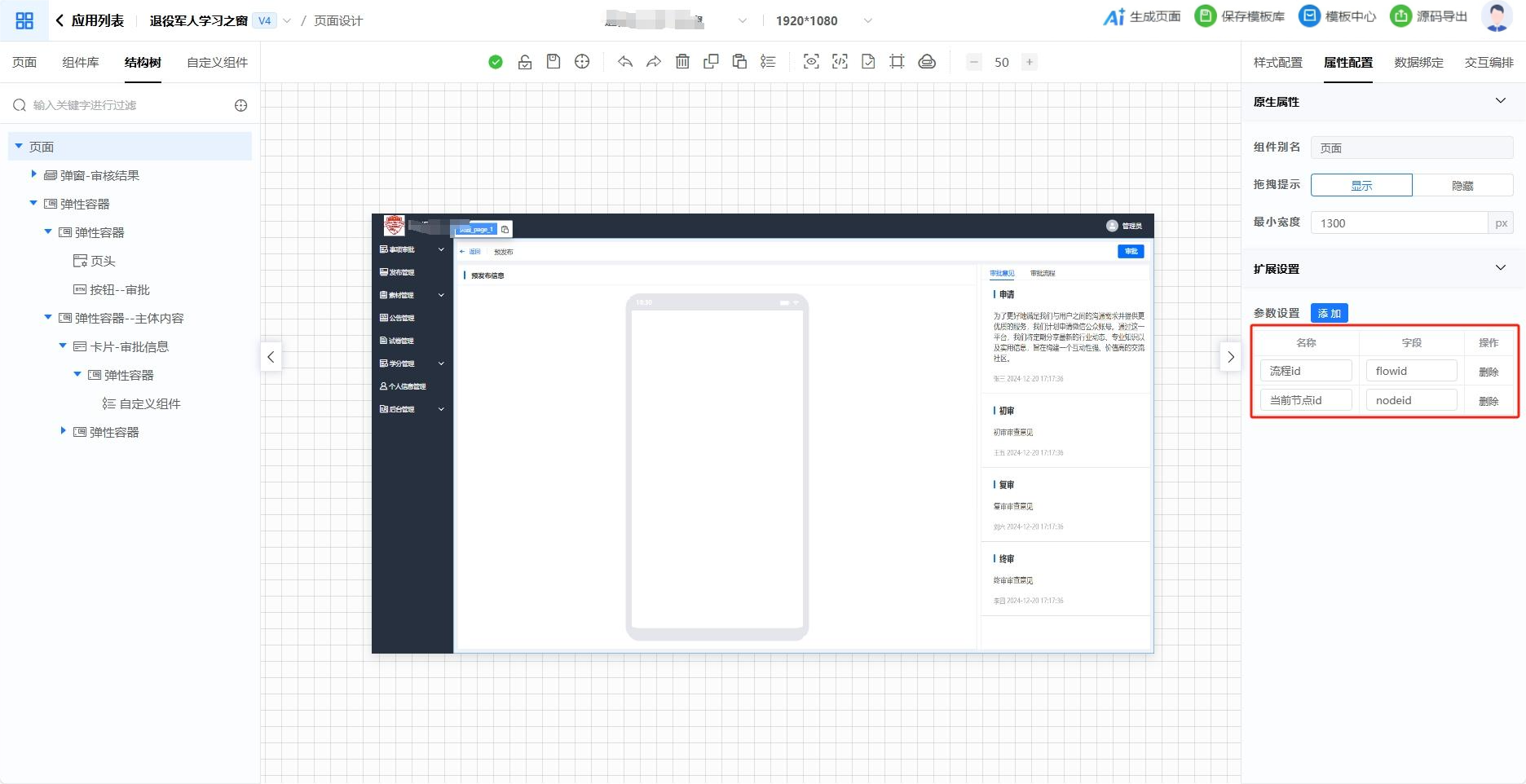The height and width of the screenshot is (784, 1526).
Task: Click the undo arrow in toolbar
Action: 625,62
